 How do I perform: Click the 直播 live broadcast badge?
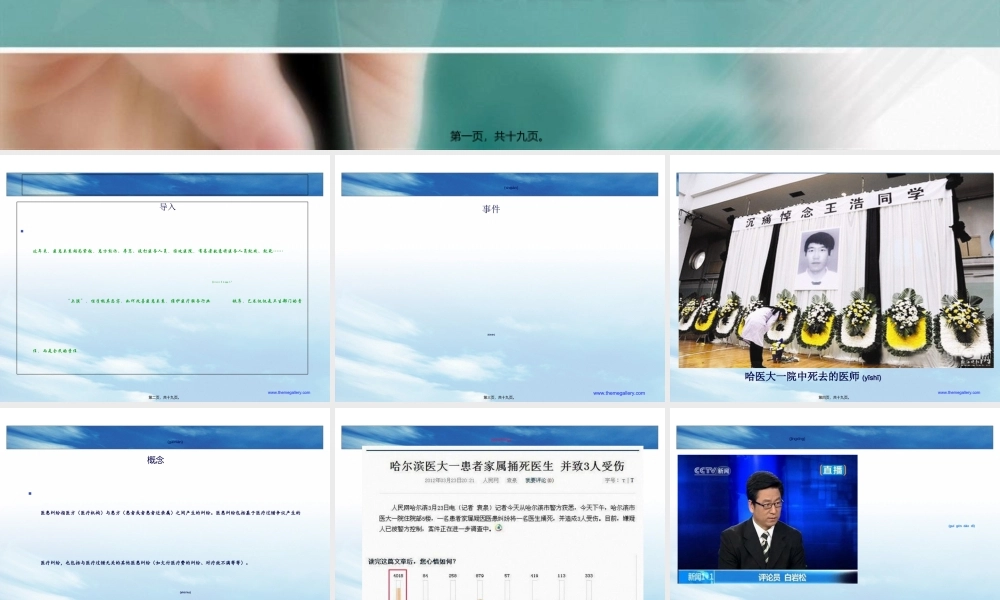point(834,469)
